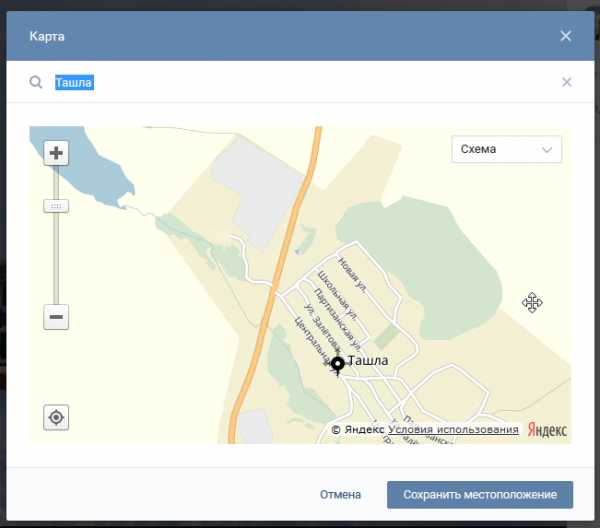Click the Отмена button
The width and height of the screenshot is (600, 528).
[x=340, y=495]
